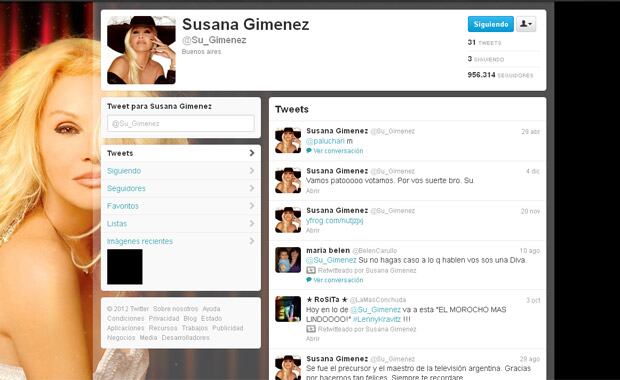Screen dimensions: 620x380
Task: Click retweet icon under RoSiTa's tweet
Action: pyautogui.click(x=311, y=329)
